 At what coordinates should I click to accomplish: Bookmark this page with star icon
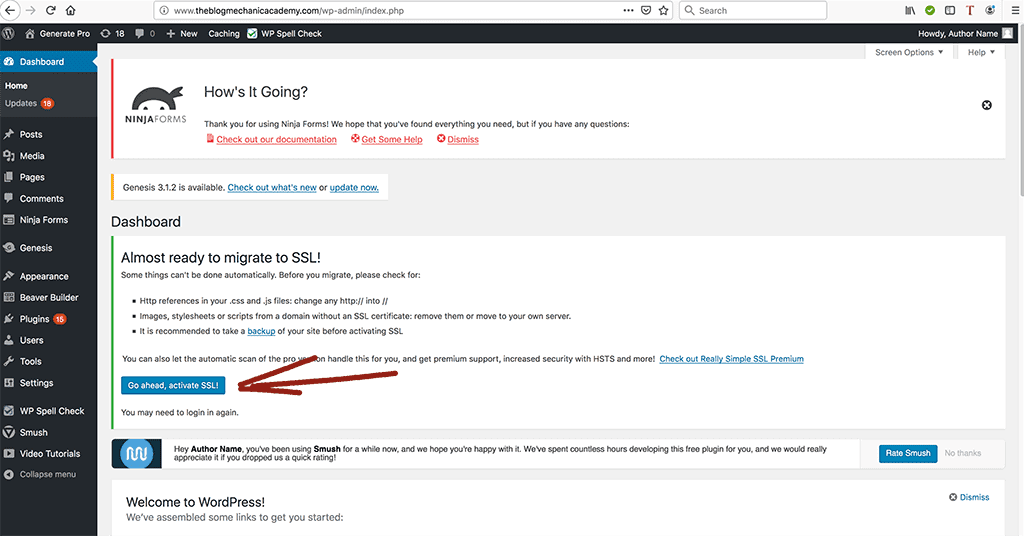[x=664, y=10]
